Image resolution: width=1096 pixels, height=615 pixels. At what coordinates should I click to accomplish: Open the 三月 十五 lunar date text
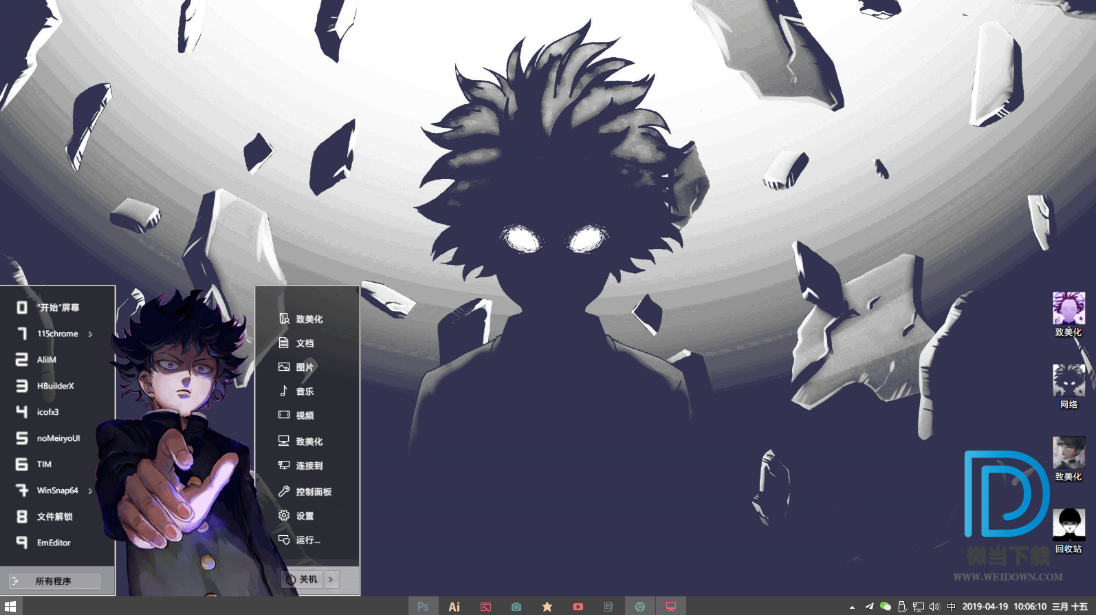1070,607
